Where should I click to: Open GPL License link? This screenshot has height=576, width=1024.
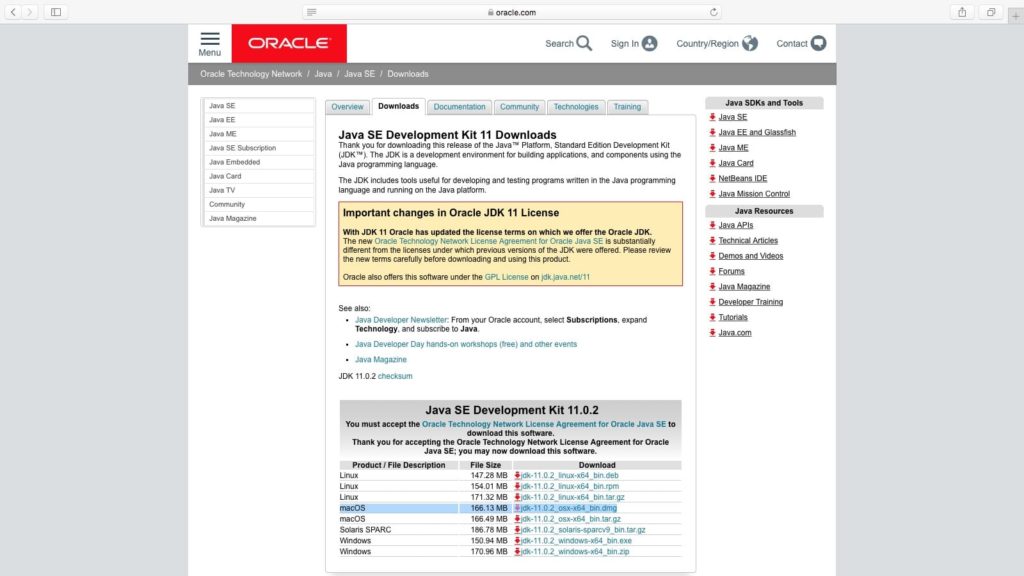pyautogui.click(x=506, y=277)
